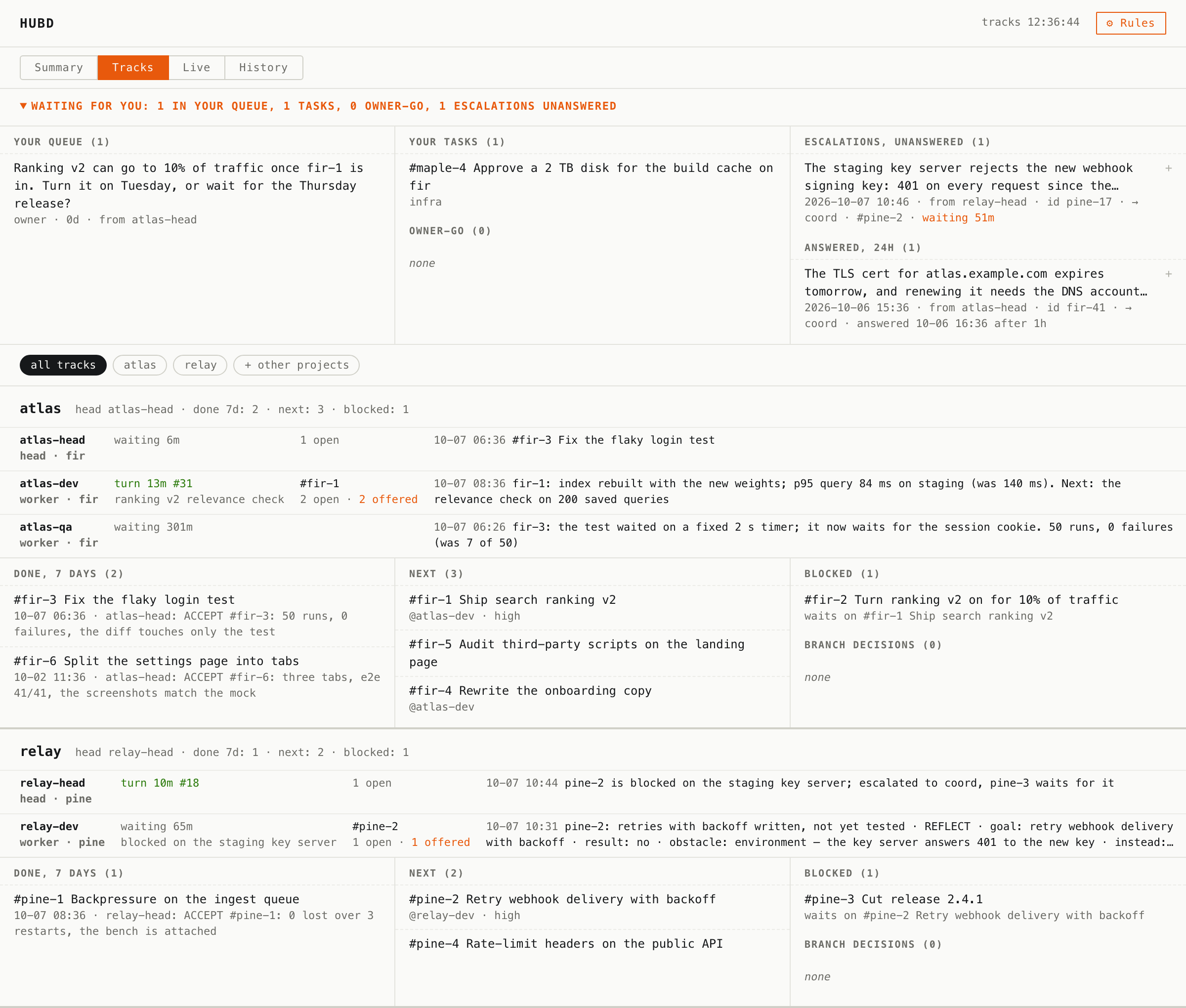This screenshot has width=1186, height=1008.
Task: Select the relay-dev agent row name
Action: coord(49,826)
